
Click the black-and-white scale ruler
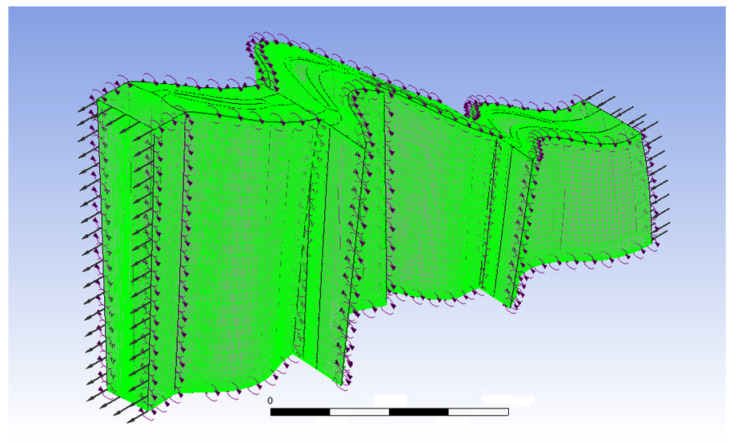[x=390, y=412]
